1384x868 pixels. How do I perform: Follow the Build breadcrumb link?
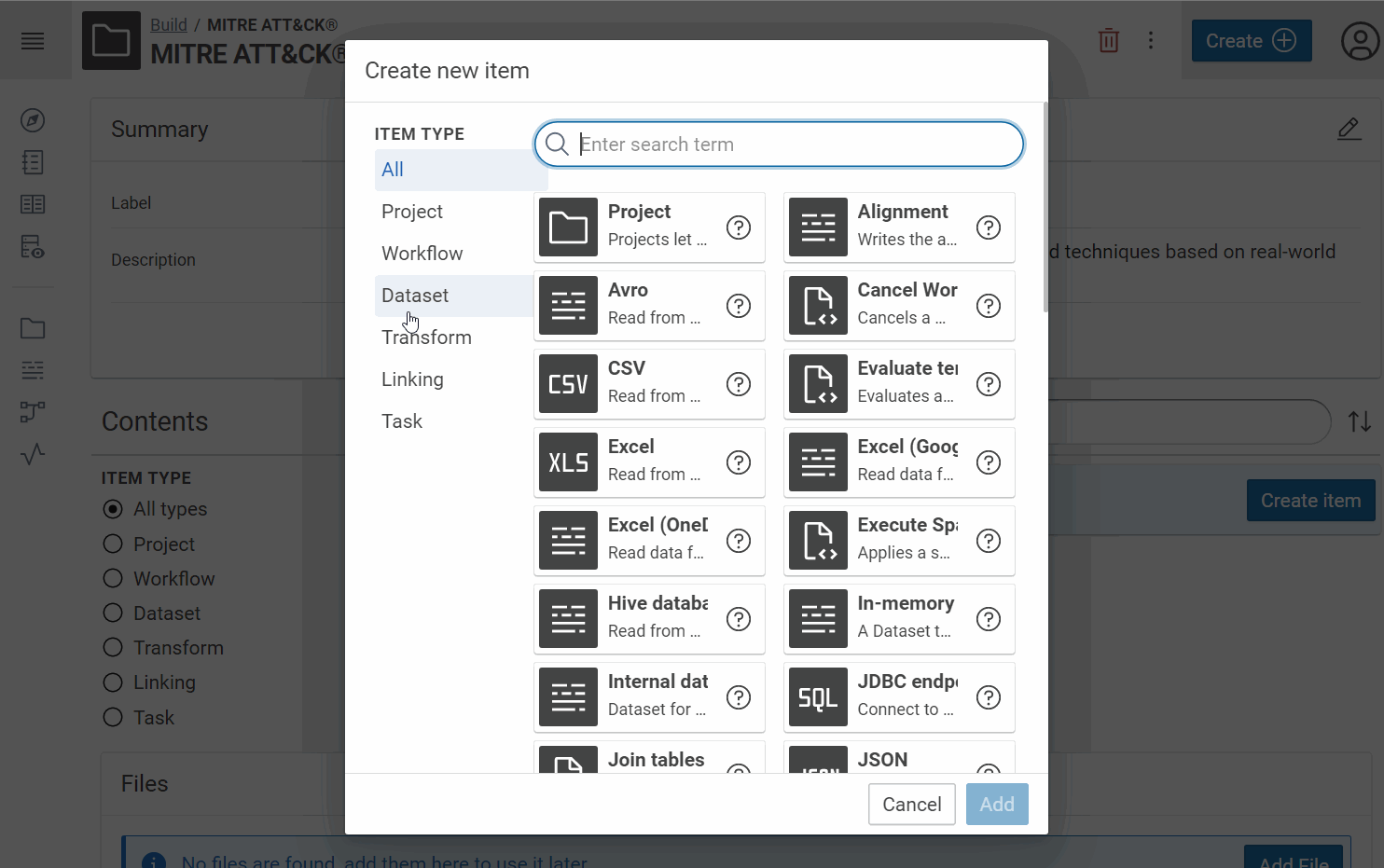(169, 25)
